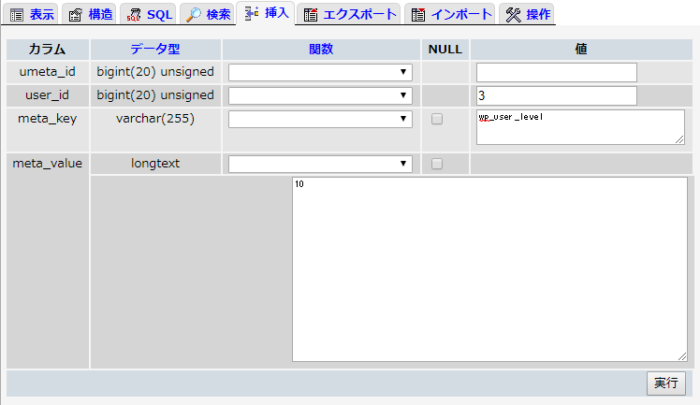This screenshot has width=700, height=405.
Task: Click the 挿入 (Insert) icon
Action: 252,15
